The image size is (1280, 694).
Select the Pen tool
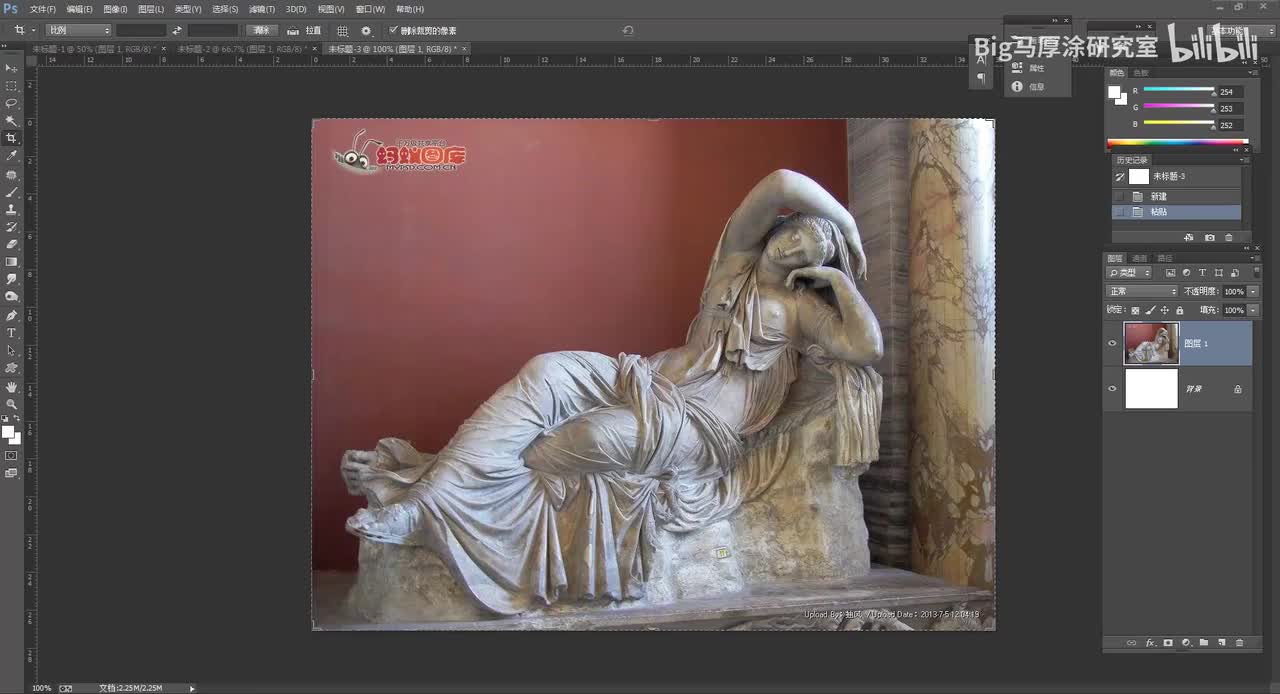(12, 315)
